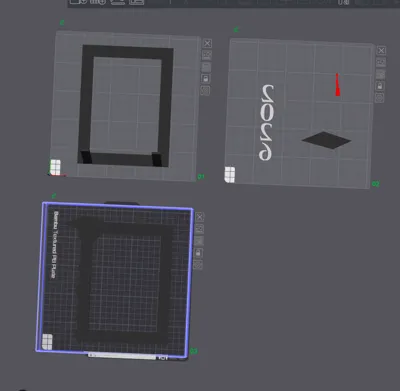Toggle the lock on plate 03
The height and width of the screenshot is (391, 400).
198,253
